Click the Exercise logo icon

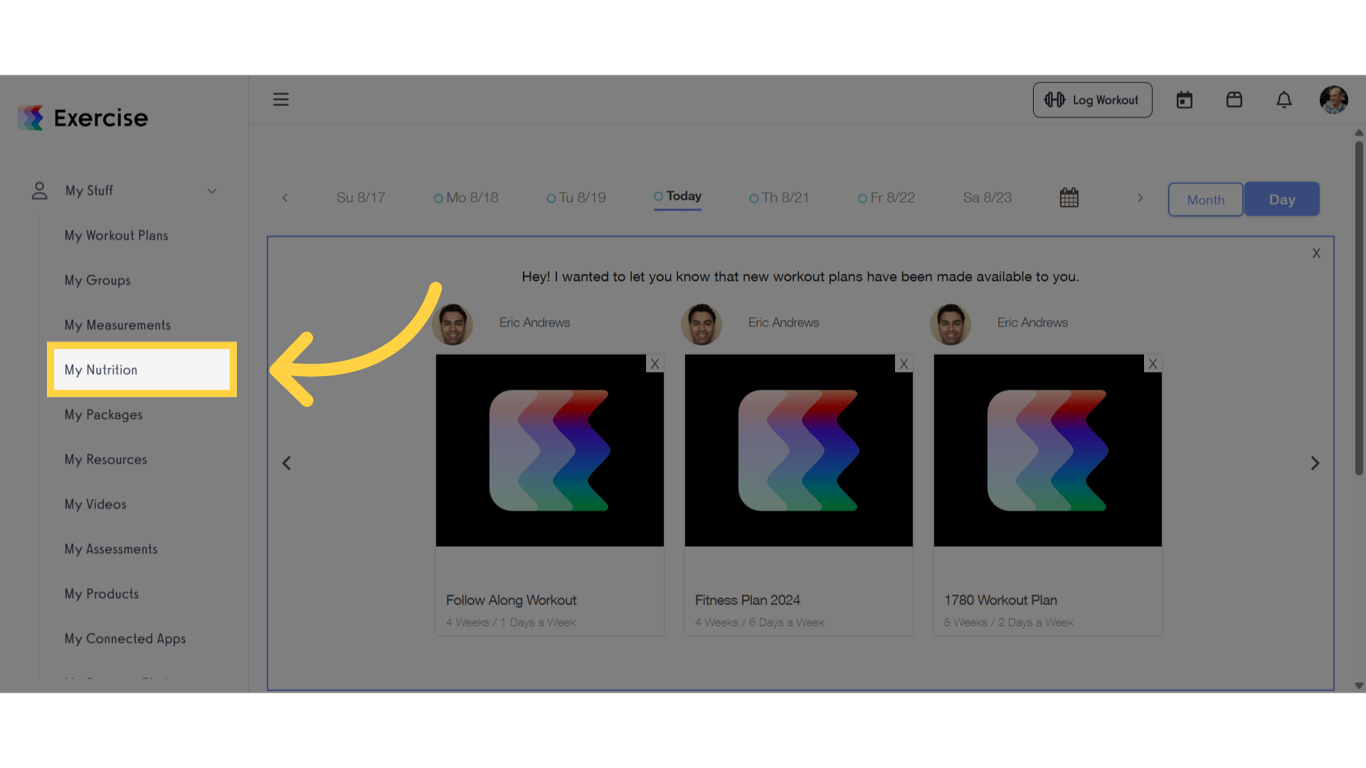coord(31,118)
